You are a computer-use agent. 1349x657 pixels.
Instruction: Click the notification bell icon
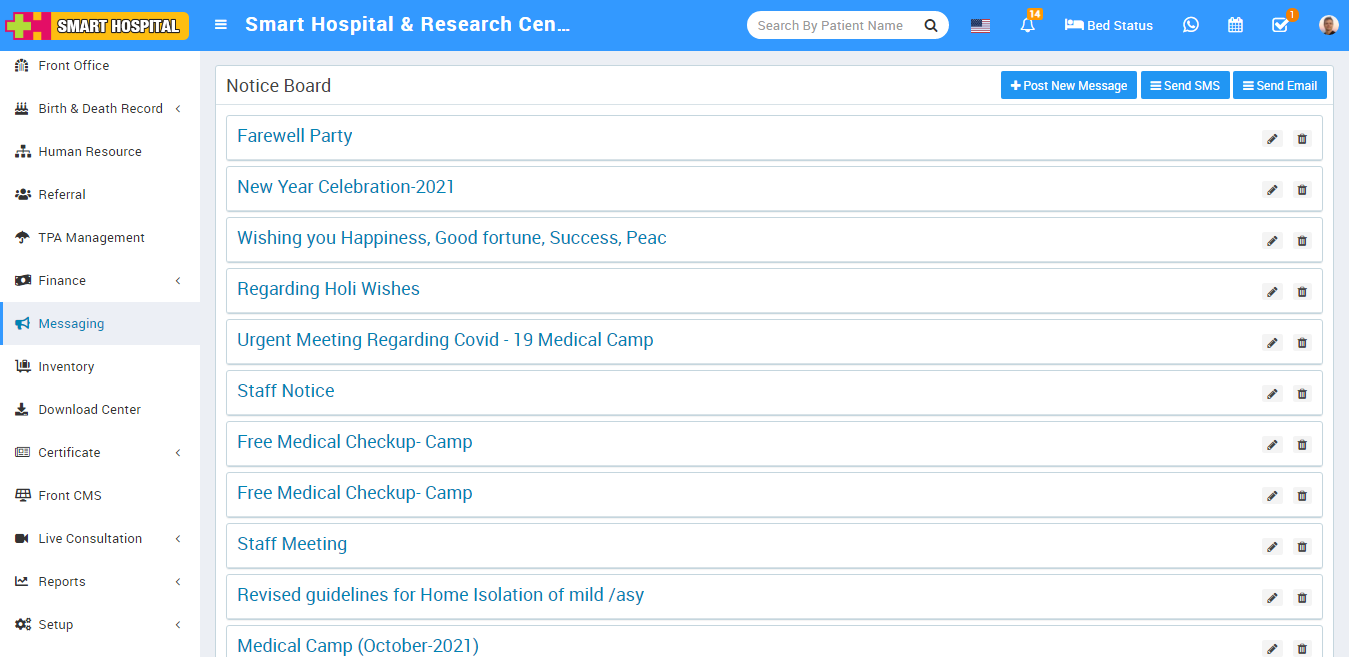(1027, 26)
